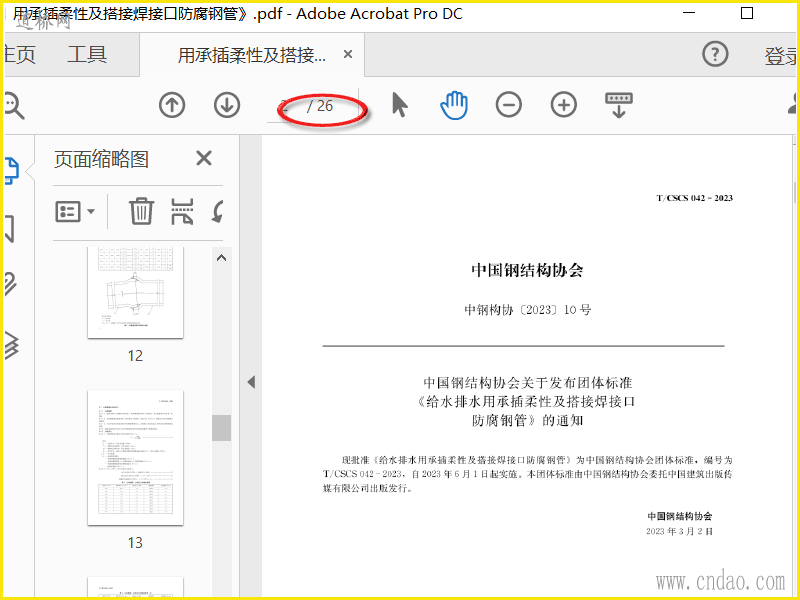Minimize the Acrobat window

[x=689, y=13]
